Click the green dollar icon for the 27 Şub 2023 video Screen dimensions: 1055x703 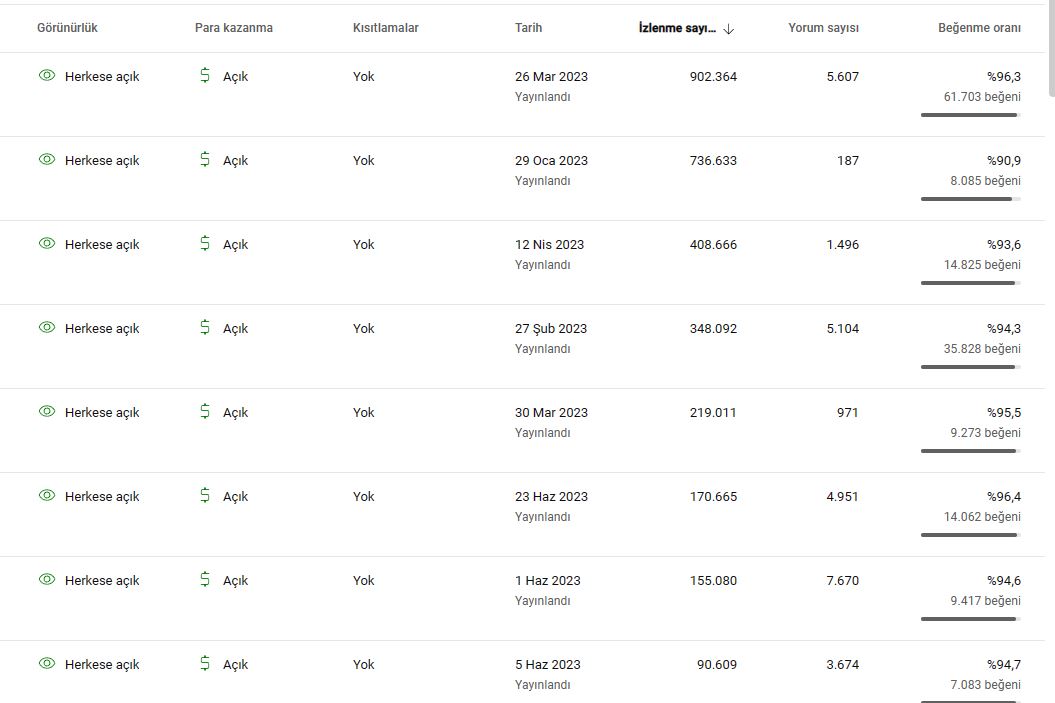click(205, 327)
